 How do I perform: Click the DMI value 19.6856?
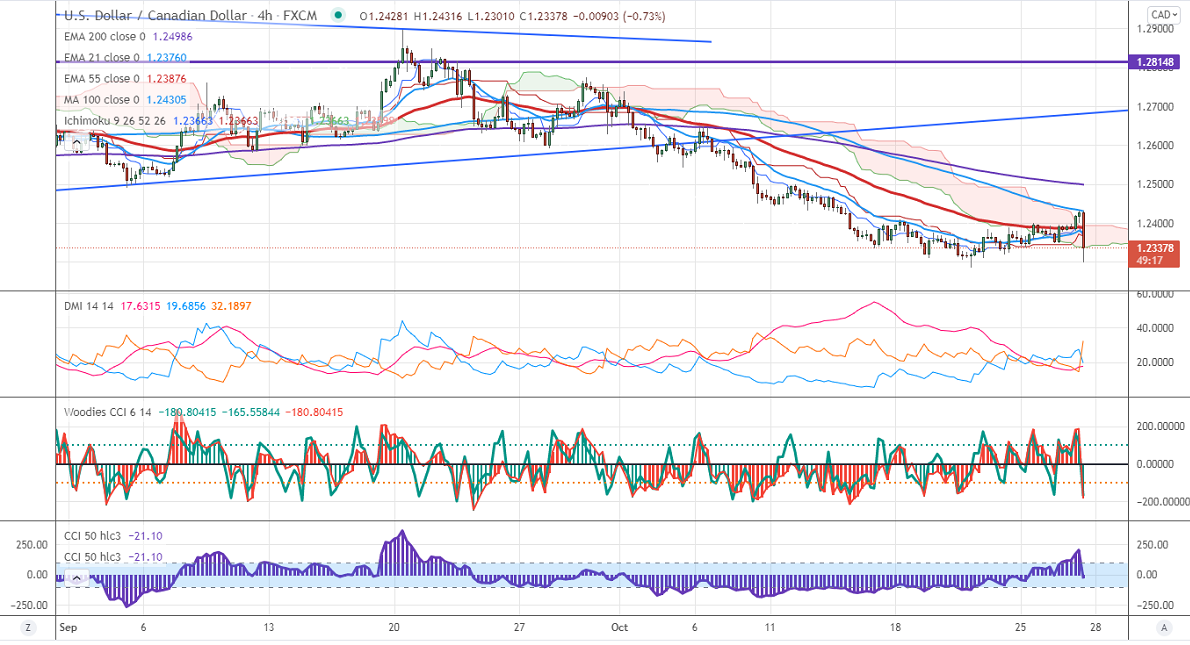click(x=186, y=307)
